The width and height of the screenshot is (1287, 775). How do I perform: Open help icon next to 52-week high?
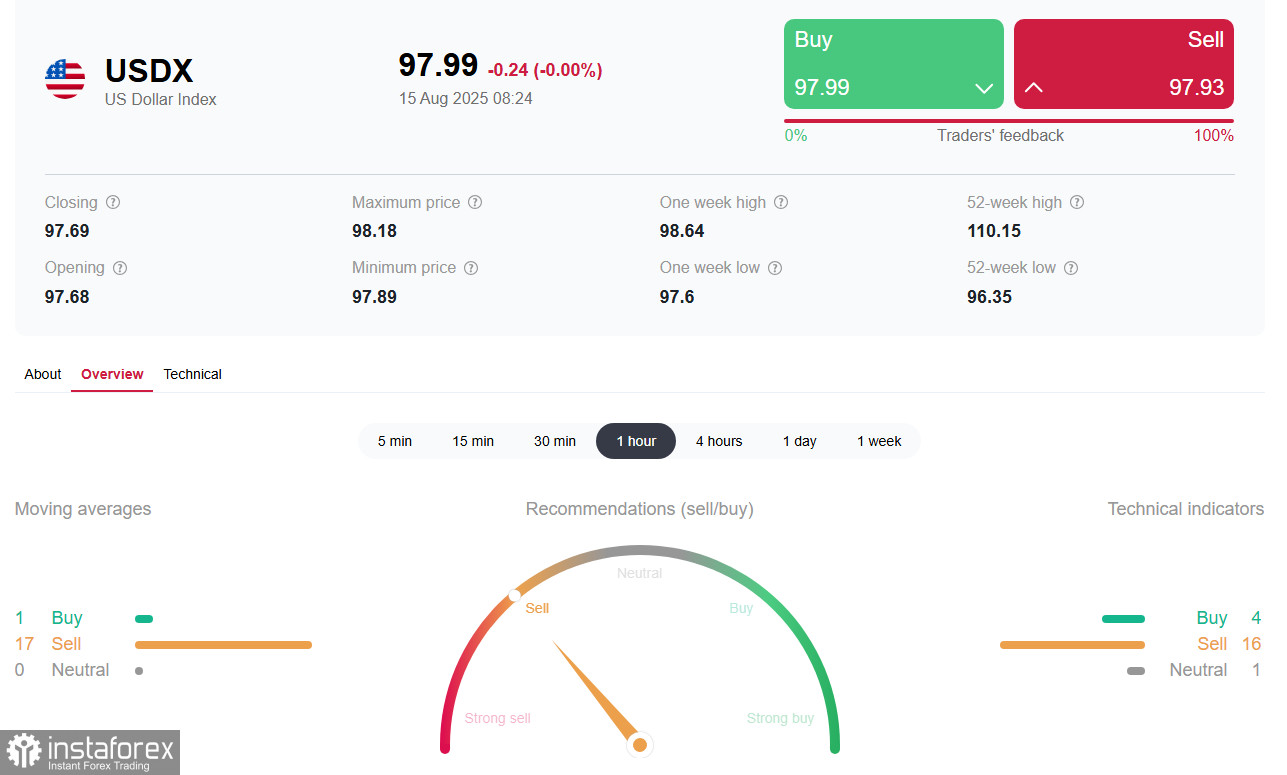pos(1077,202)
